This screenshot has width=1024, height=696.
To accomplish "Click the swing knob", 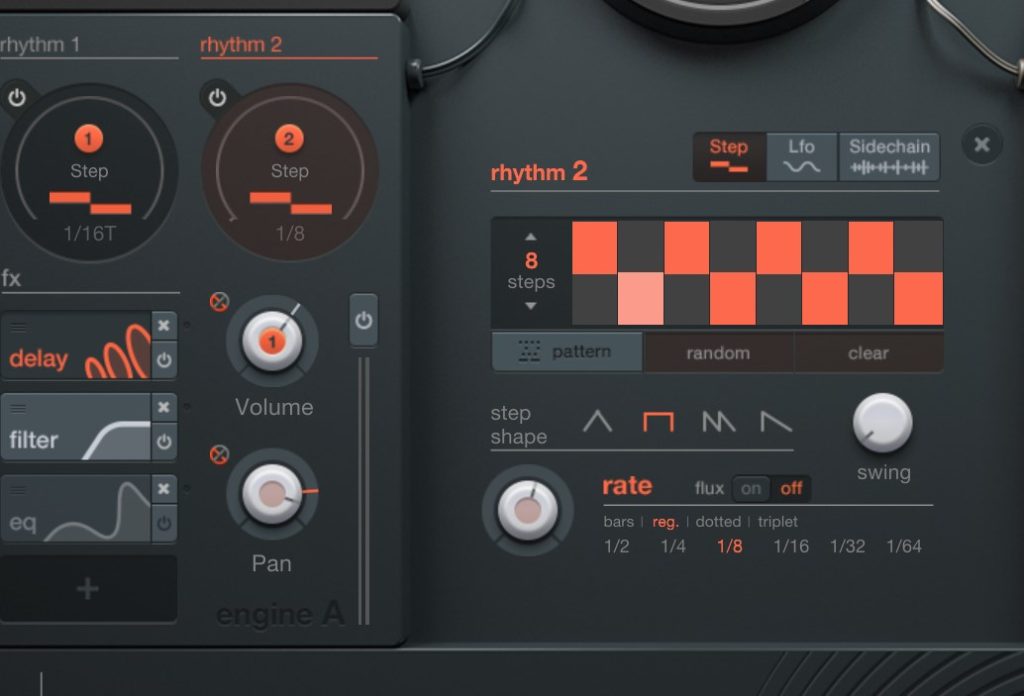I will tap(882, 422).
